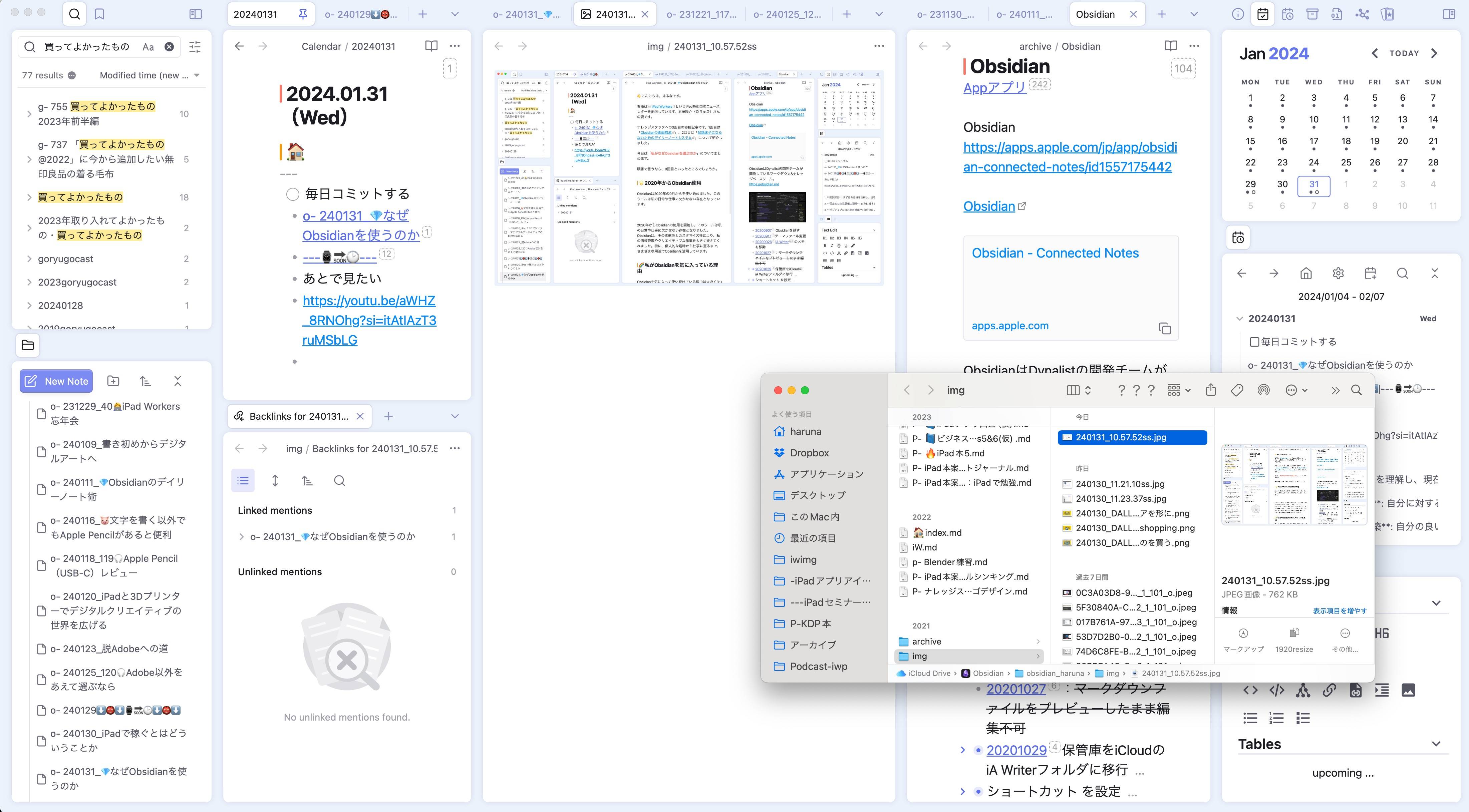This screenshot has width=1469, height=812.
Task: Toggle the right sidebar in Obsidian
Action: pos(1449,14)
